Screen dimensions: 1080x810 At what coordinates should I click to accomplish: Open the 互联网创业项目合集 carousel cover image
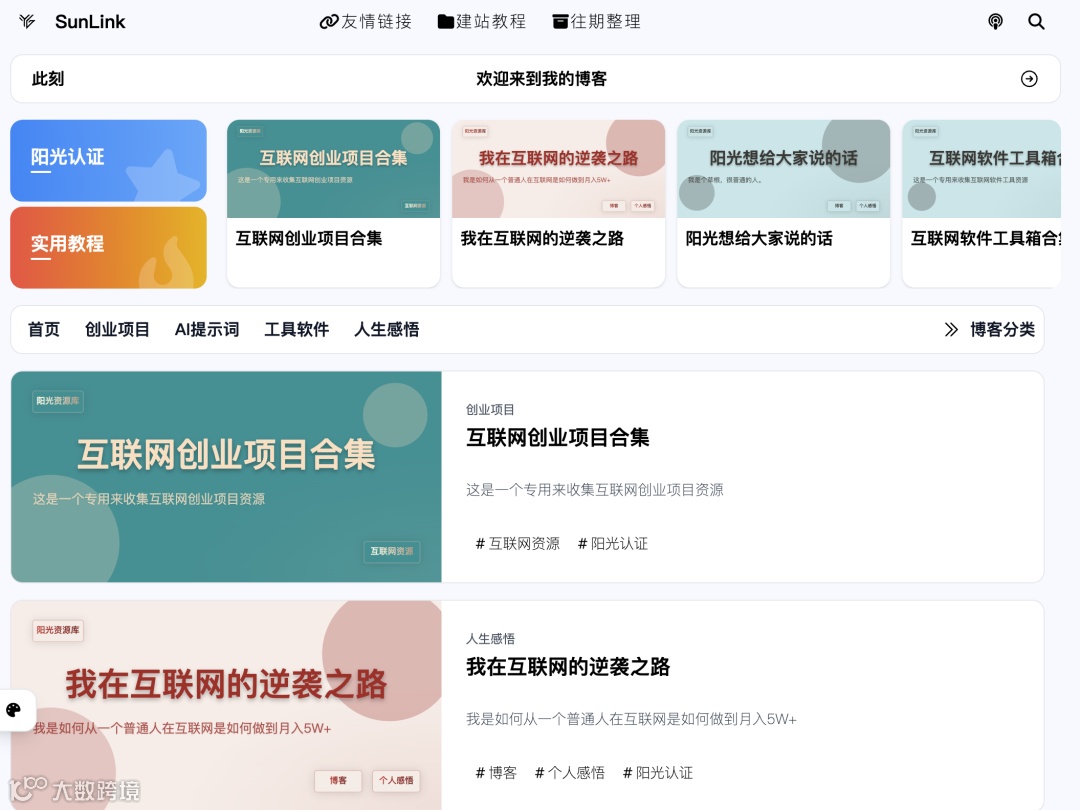(333, 169)
